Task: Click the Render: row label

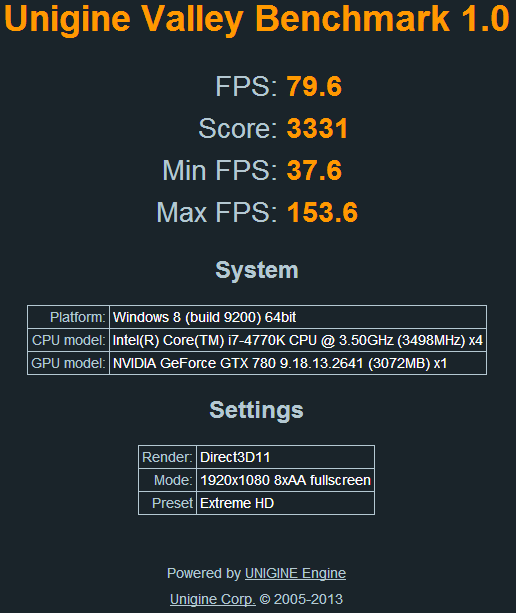Action: 167,457
